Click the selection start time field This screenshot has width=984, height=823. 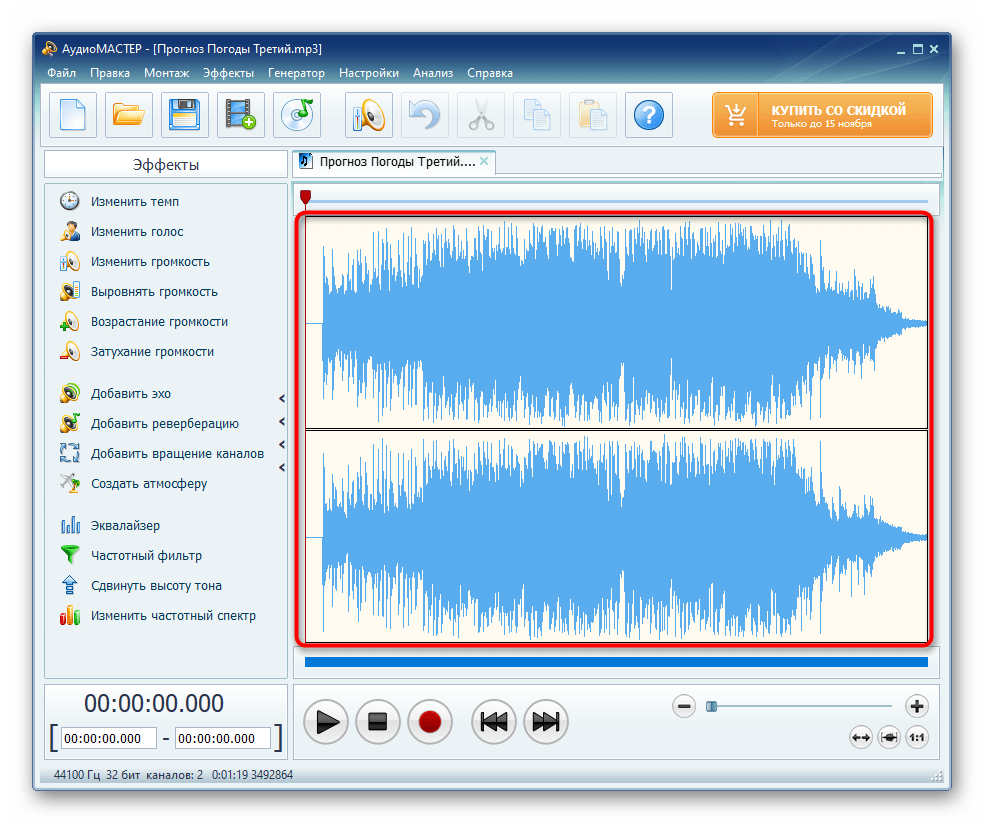click(108, 739)
